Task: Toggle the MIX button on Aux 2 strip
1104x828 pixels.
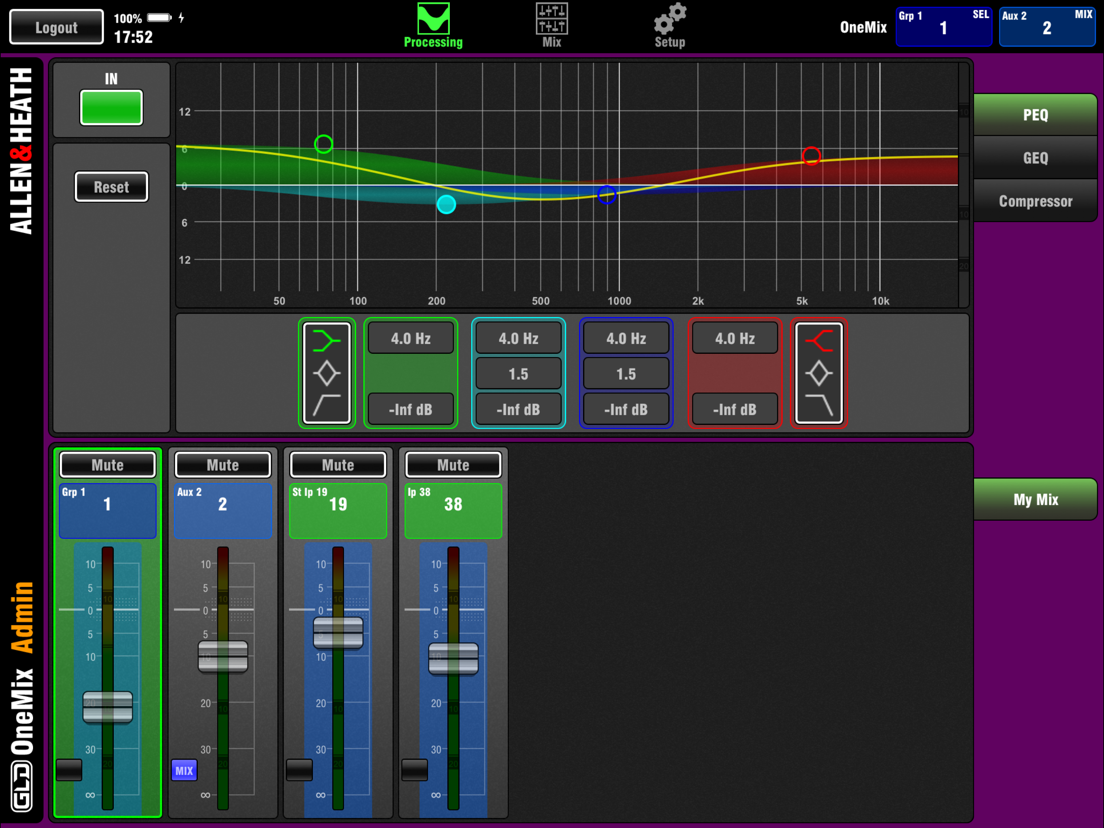Action: [184, 770]
